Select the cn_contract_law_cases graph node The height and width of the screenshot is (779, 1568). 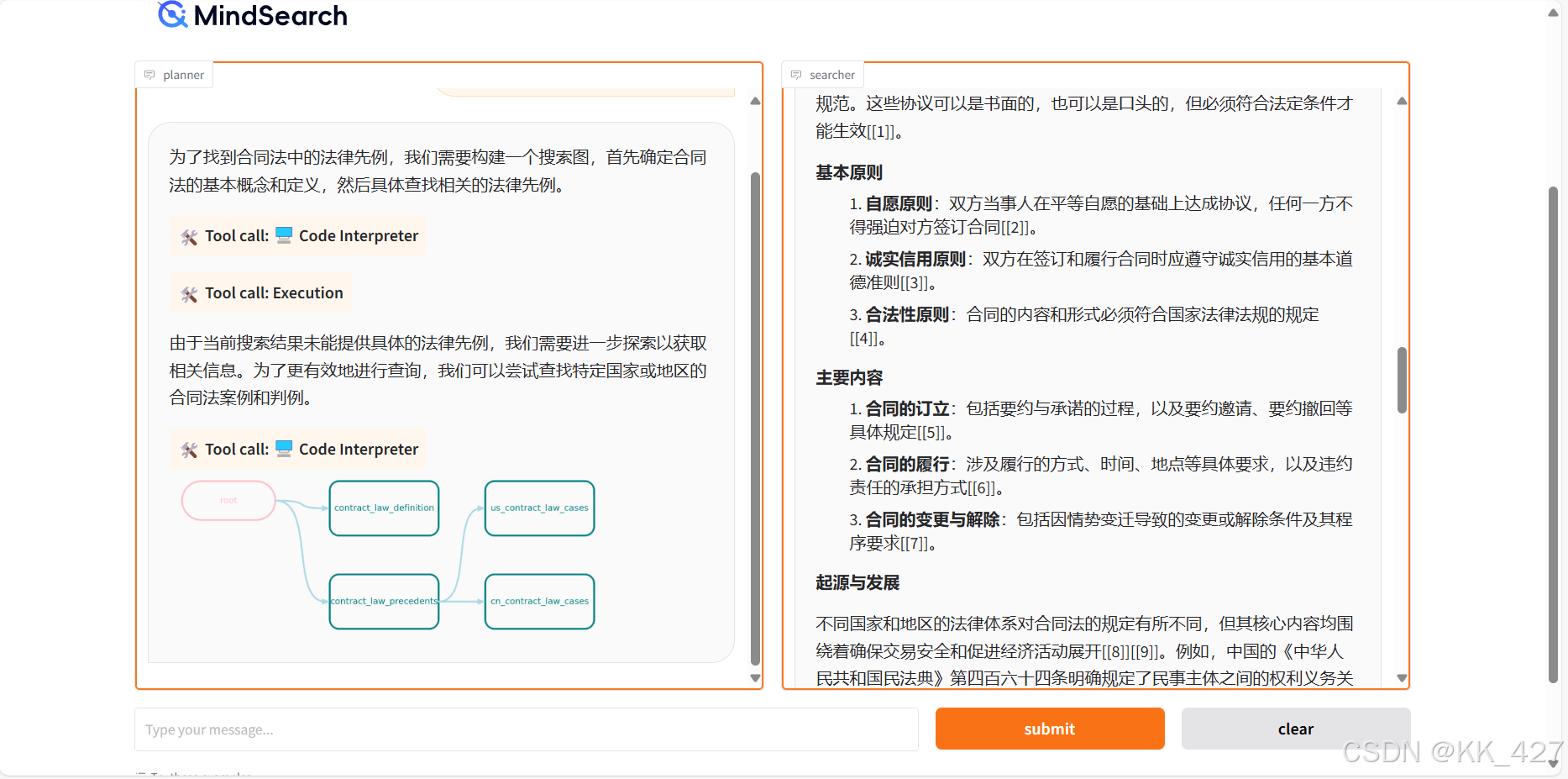[x=539, y=601]
